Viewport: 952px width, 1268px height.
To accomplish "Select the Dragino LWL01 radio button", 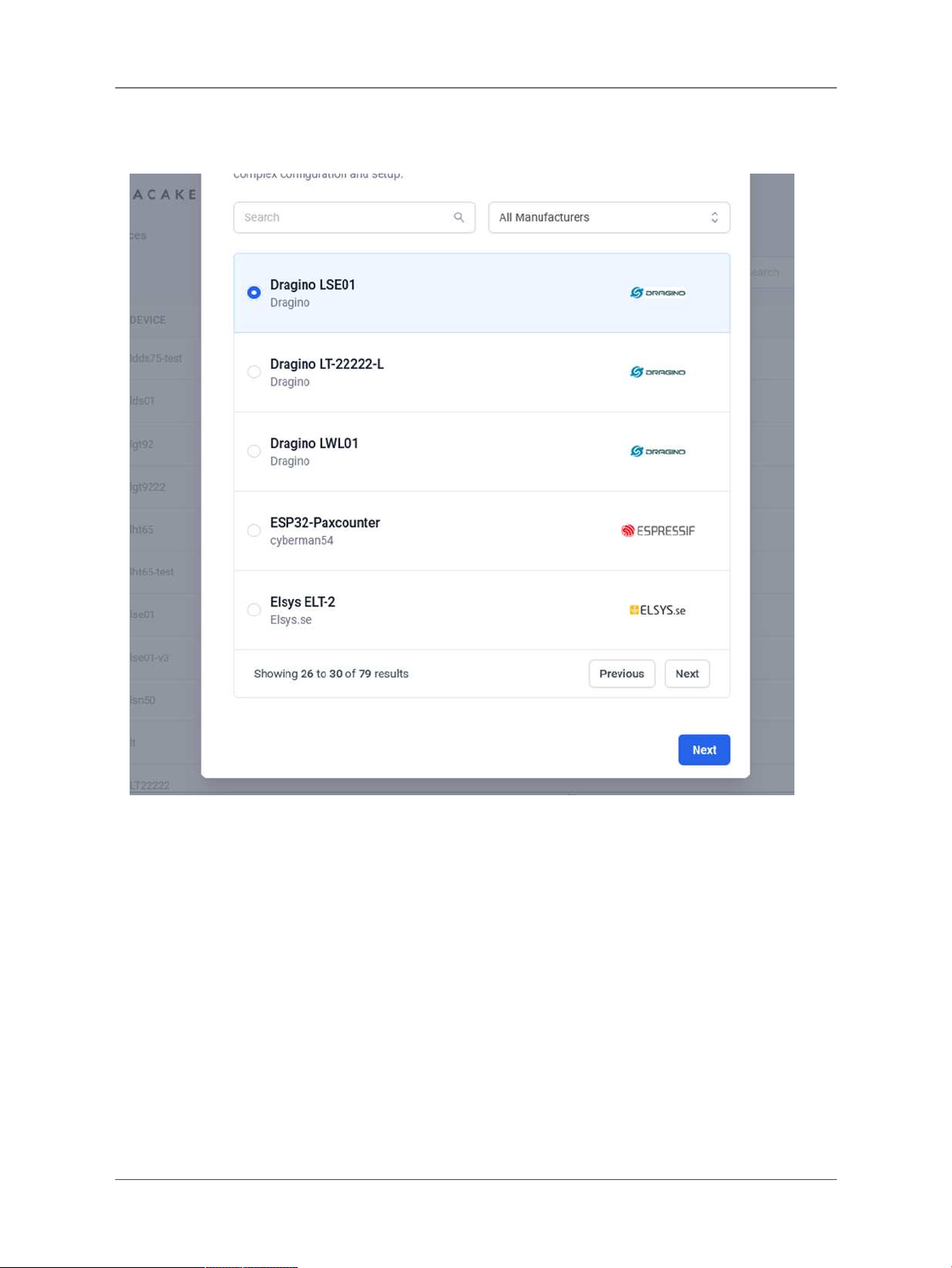I will [254, 451].
